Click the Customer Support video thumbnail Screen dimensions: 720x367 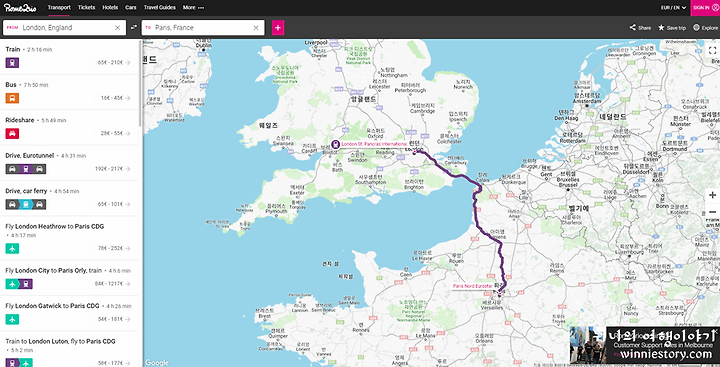pyautogui.click(x=588, y=345)
